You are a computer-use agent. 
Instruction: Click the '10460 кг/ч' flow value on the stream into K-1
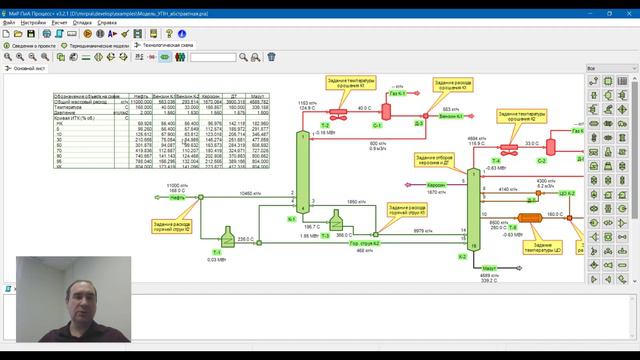point(250,193)
